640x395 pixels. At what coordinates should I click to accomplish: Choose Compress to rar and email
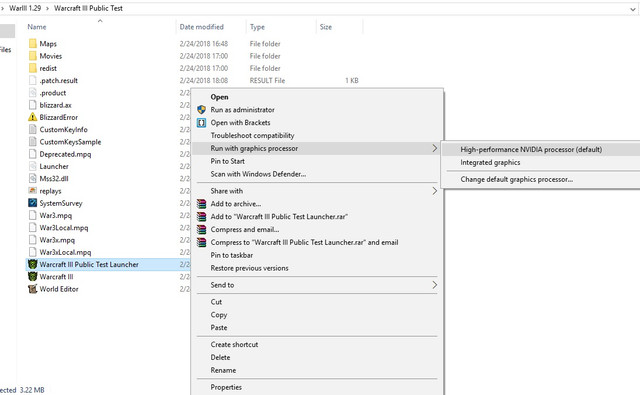304,242
